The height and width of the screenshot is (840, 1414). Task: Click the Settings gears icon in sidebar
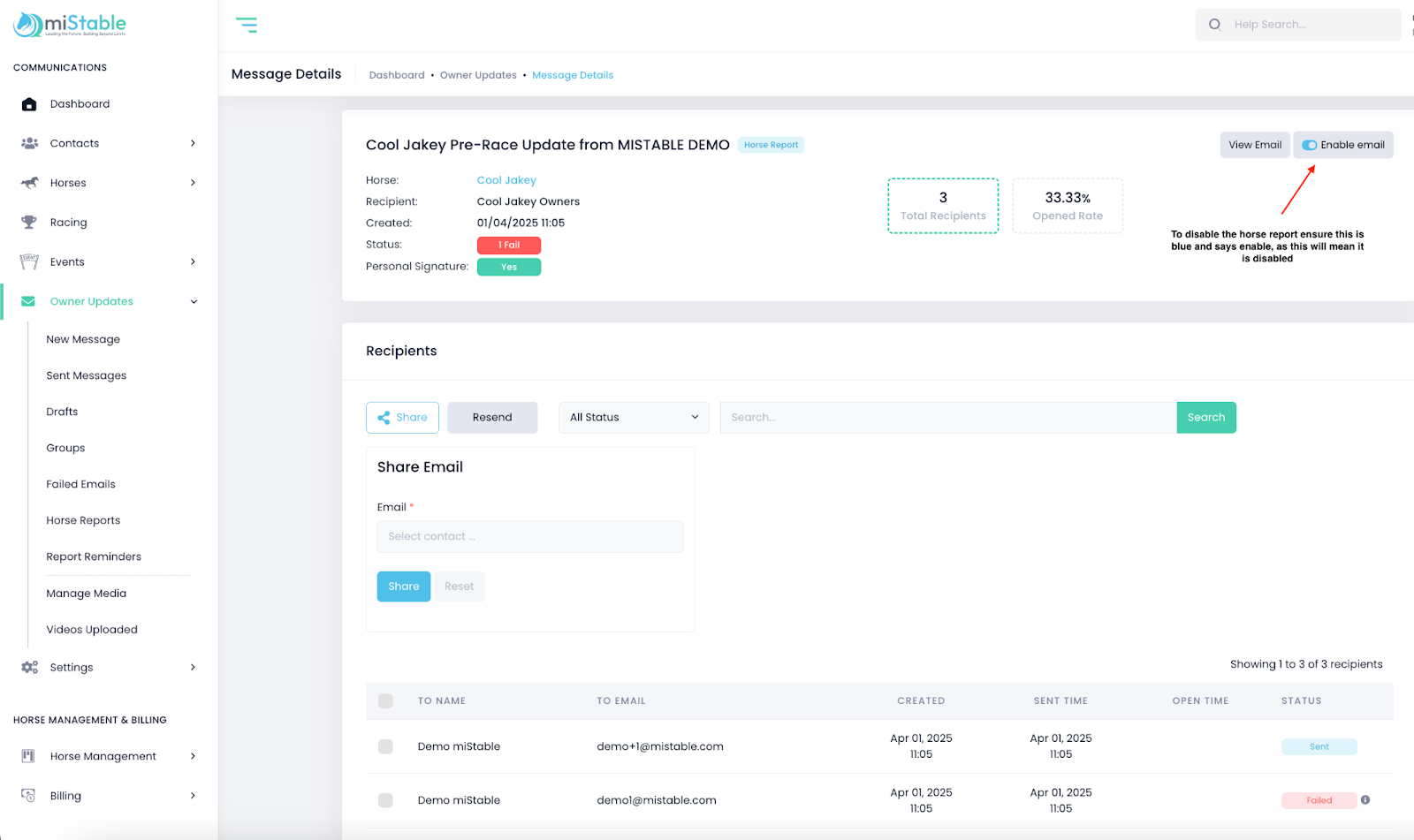(29, 668)
